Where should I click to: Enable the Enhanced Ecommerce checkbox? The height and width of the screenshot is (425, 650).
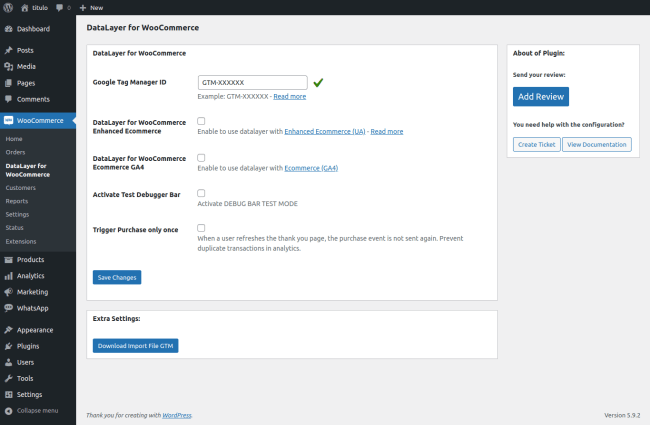coord(202,121)
